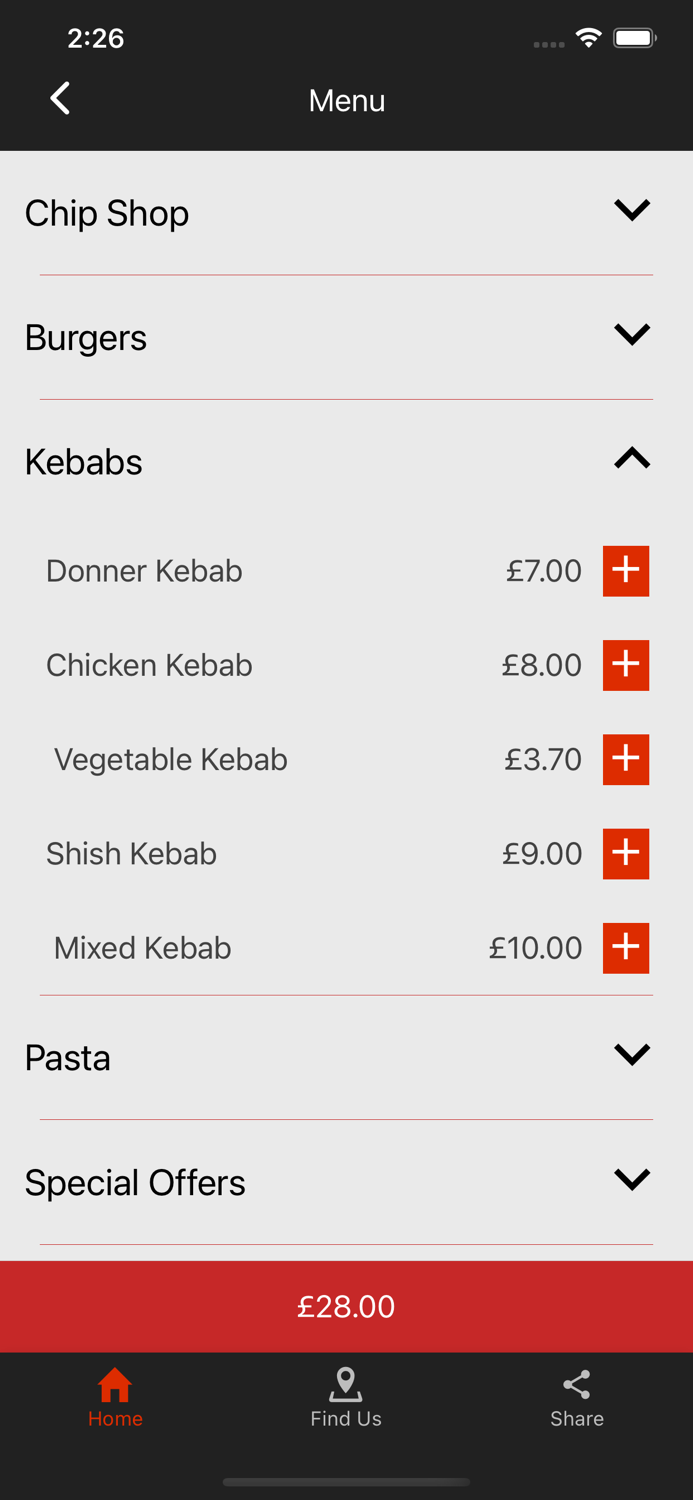Expand the Pasta category
Screen dimensions: 693x1500
(631, 1053)
